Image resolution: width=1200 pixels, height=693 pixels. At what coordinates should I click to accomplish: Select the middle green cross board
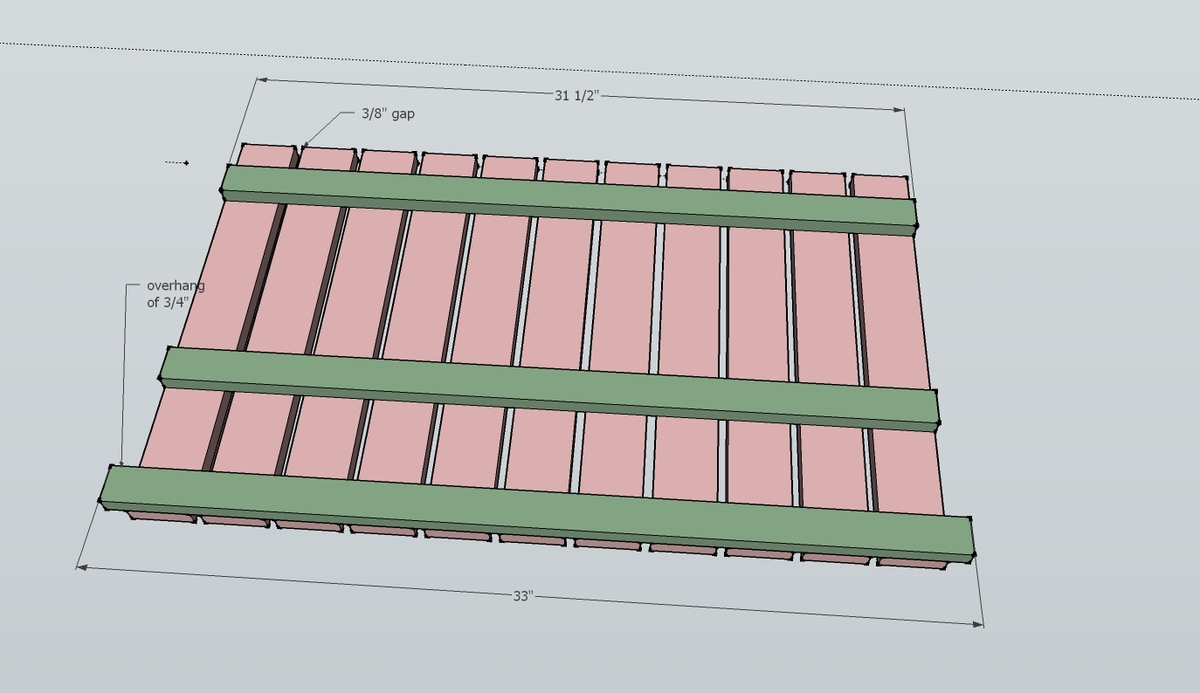coord(550,388)
